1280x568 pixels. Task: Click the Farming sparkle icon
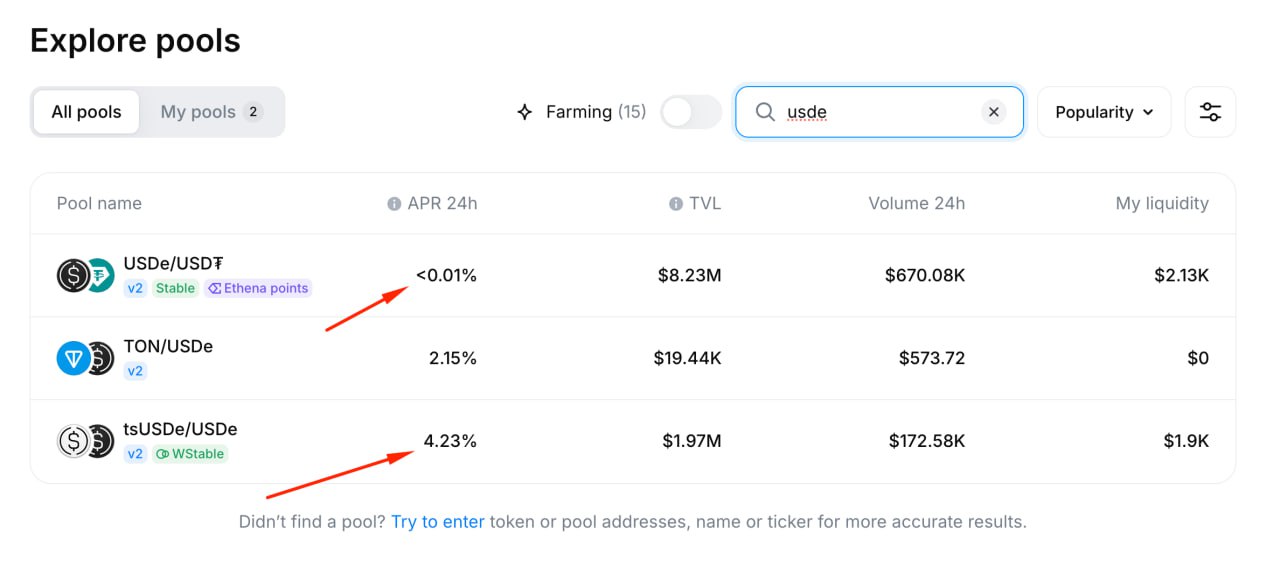pos(525,112)
